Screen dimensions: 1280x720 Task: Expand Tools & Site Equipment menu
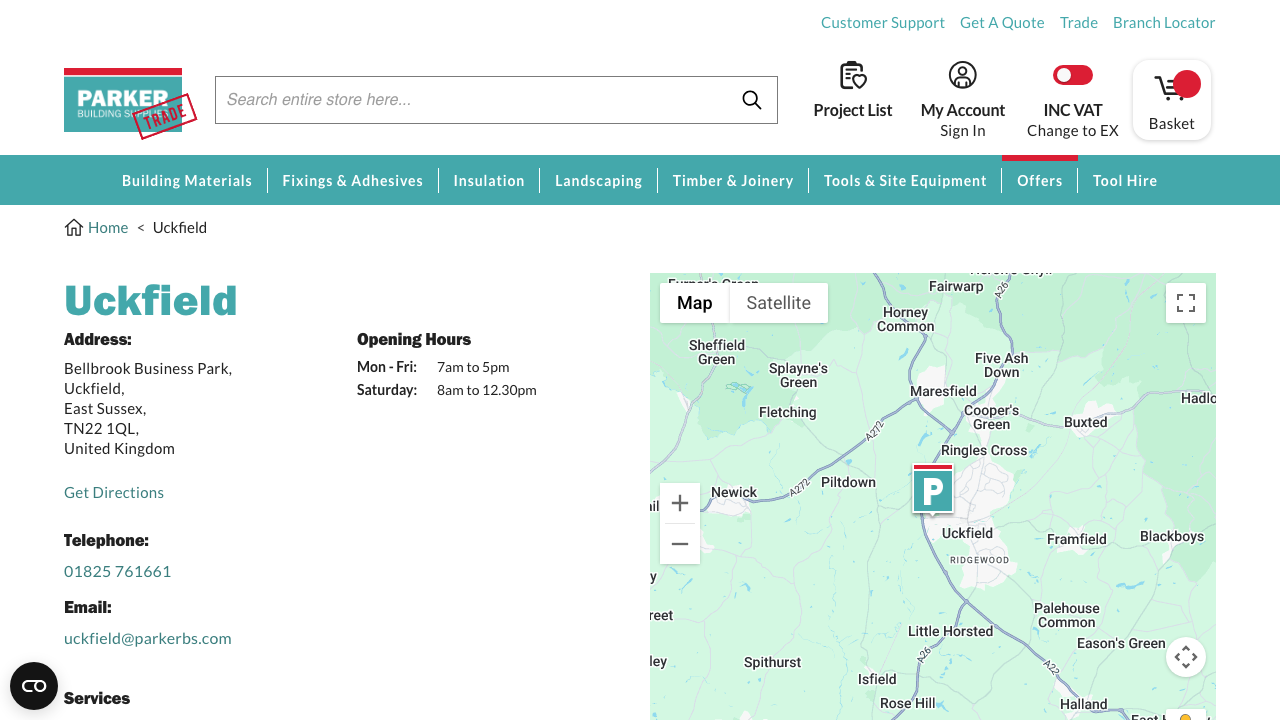coord(905,181)
